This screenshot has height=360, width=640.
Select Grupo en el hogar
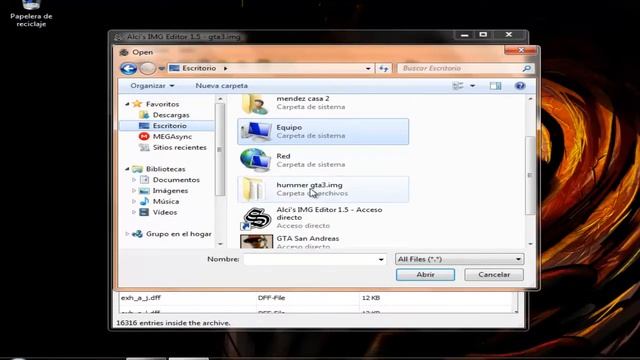click(x=179, y=234)
